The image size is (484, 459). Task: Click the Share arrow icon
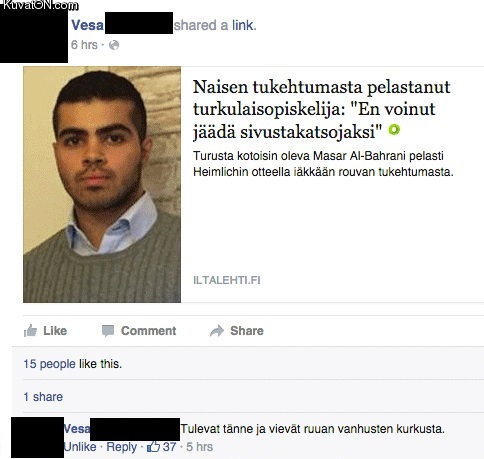(x=217, y=331)
